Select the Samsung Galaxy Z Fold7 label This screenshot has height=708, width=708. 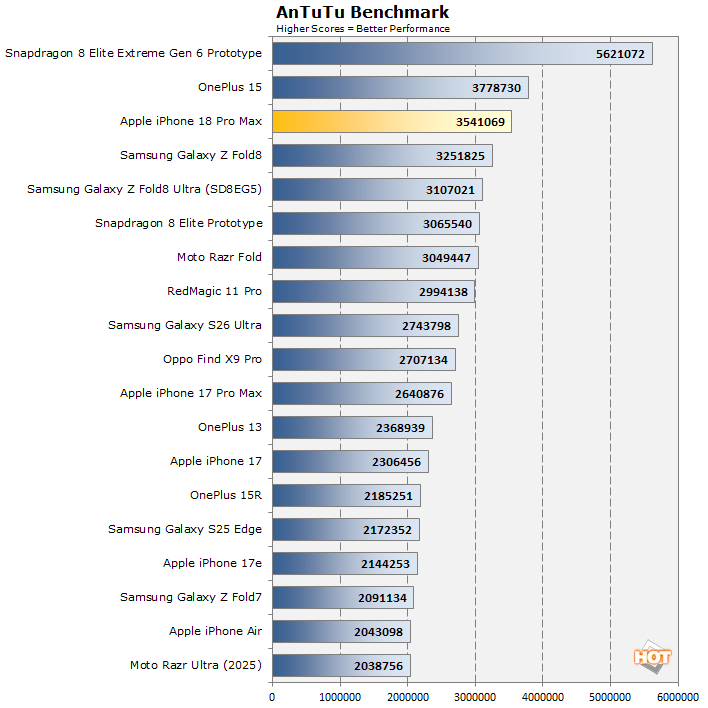(191, 597)
